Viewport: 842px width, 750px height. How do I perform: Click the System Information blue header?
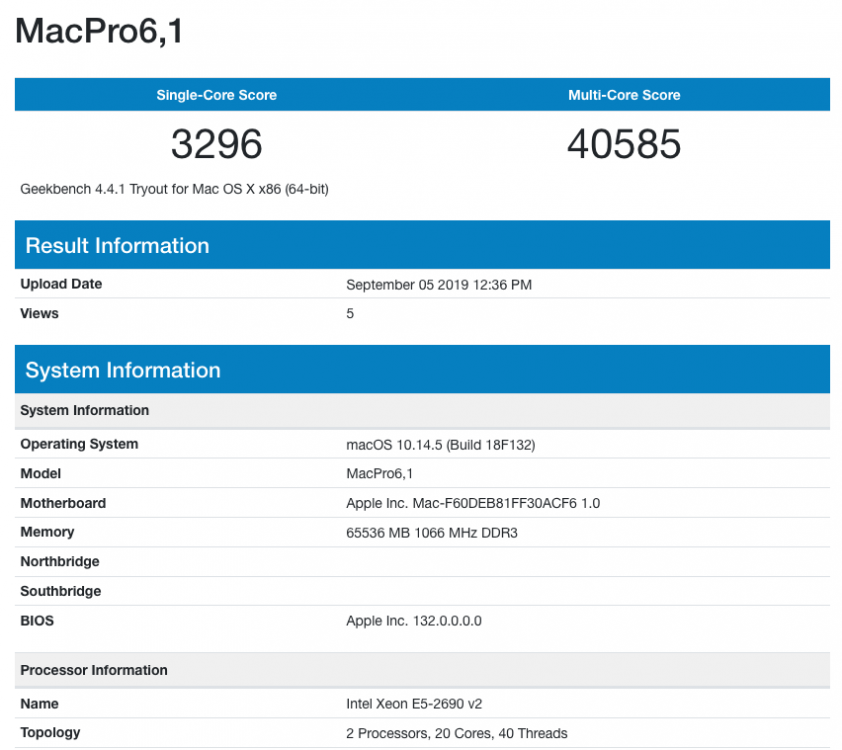pos(422,369)
